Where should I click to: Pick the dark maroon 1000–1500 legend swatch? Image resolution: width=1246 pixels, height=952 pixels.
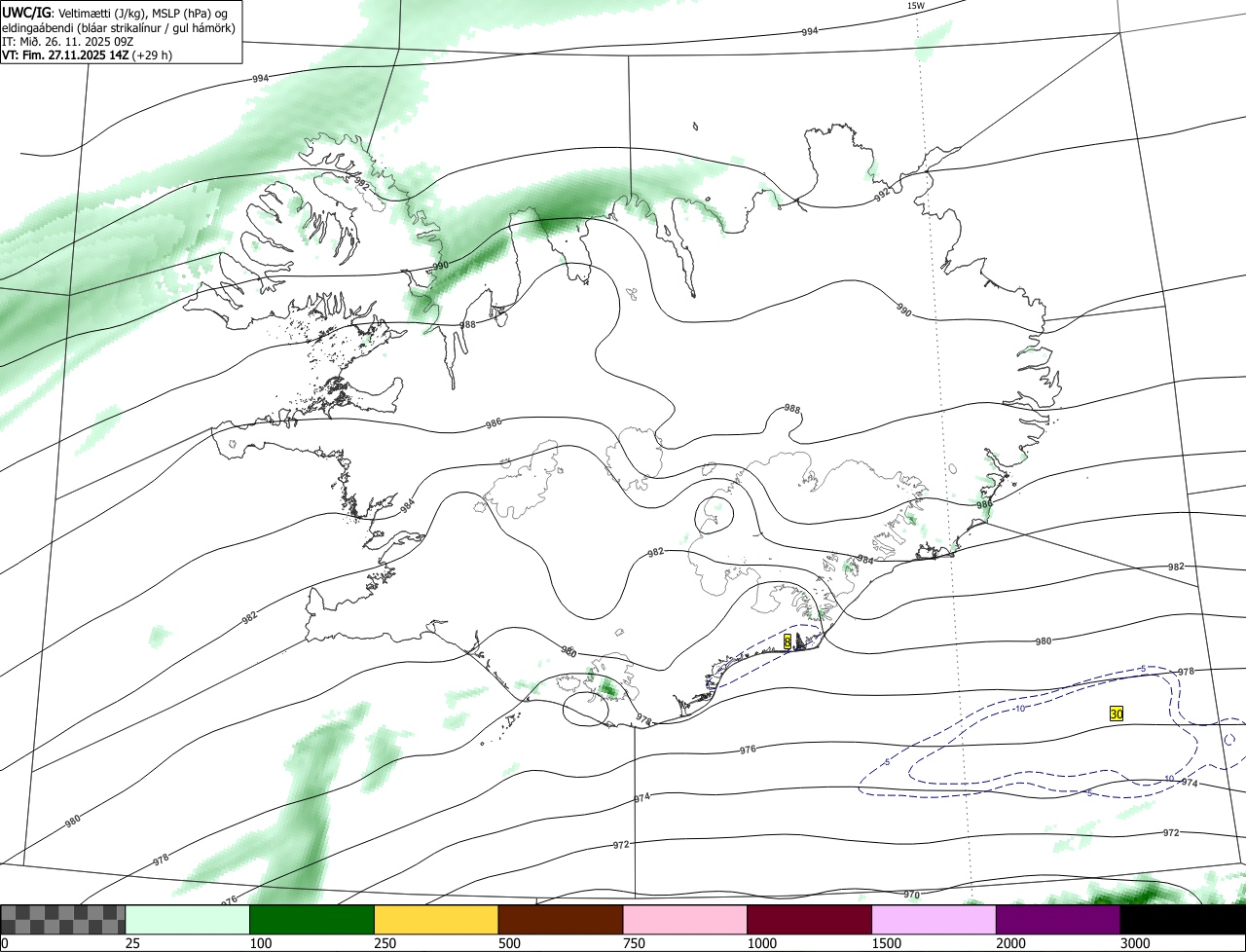(810, 919)
